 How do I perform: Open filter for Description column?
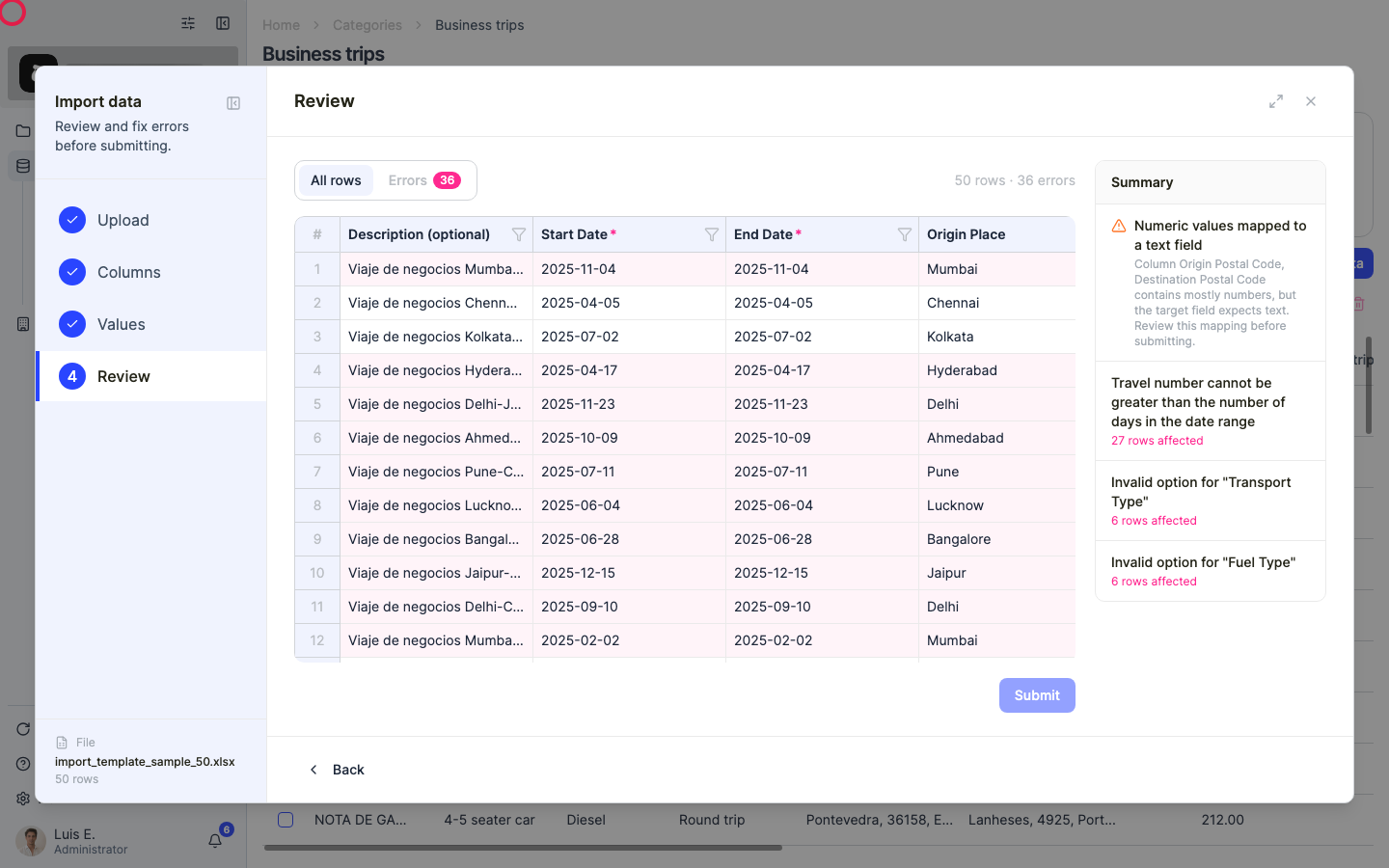[519, 234]
